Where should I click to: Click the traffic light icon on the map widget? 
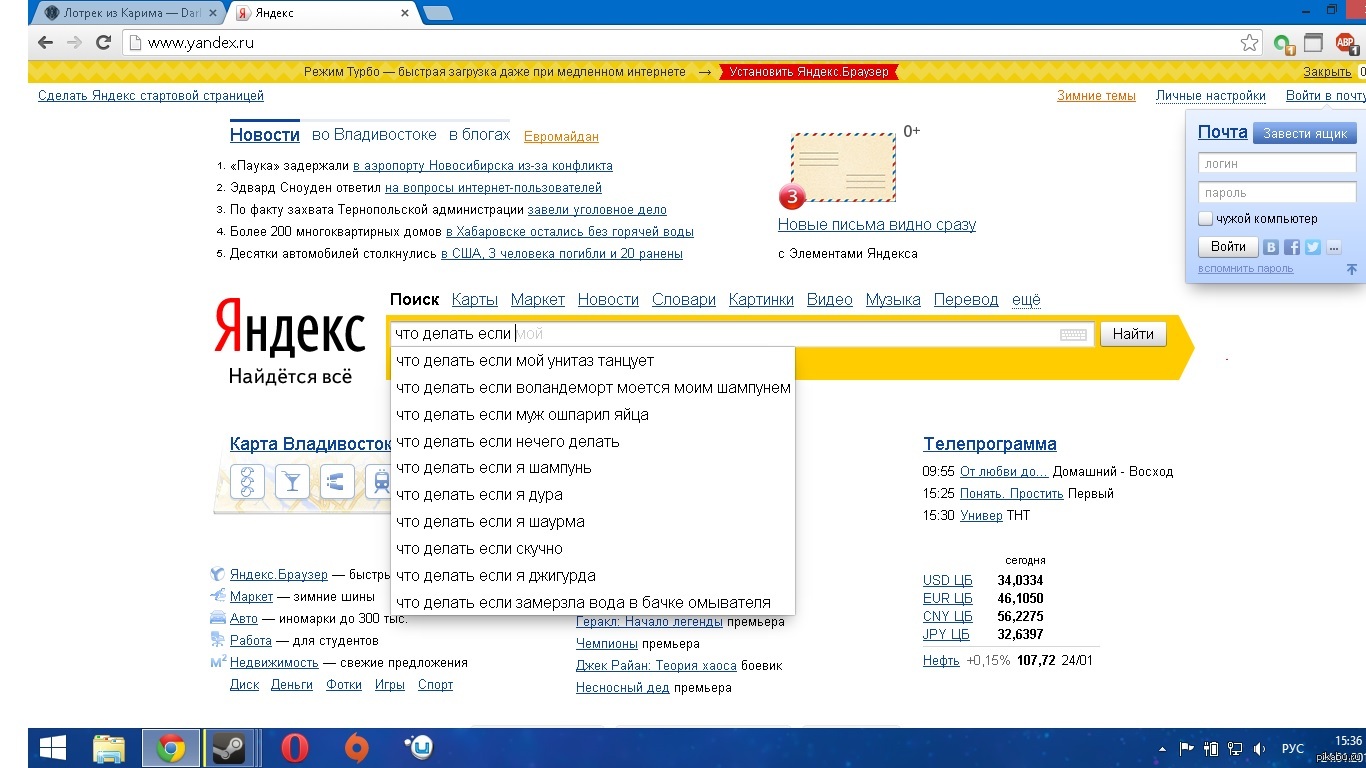point(247,482)
